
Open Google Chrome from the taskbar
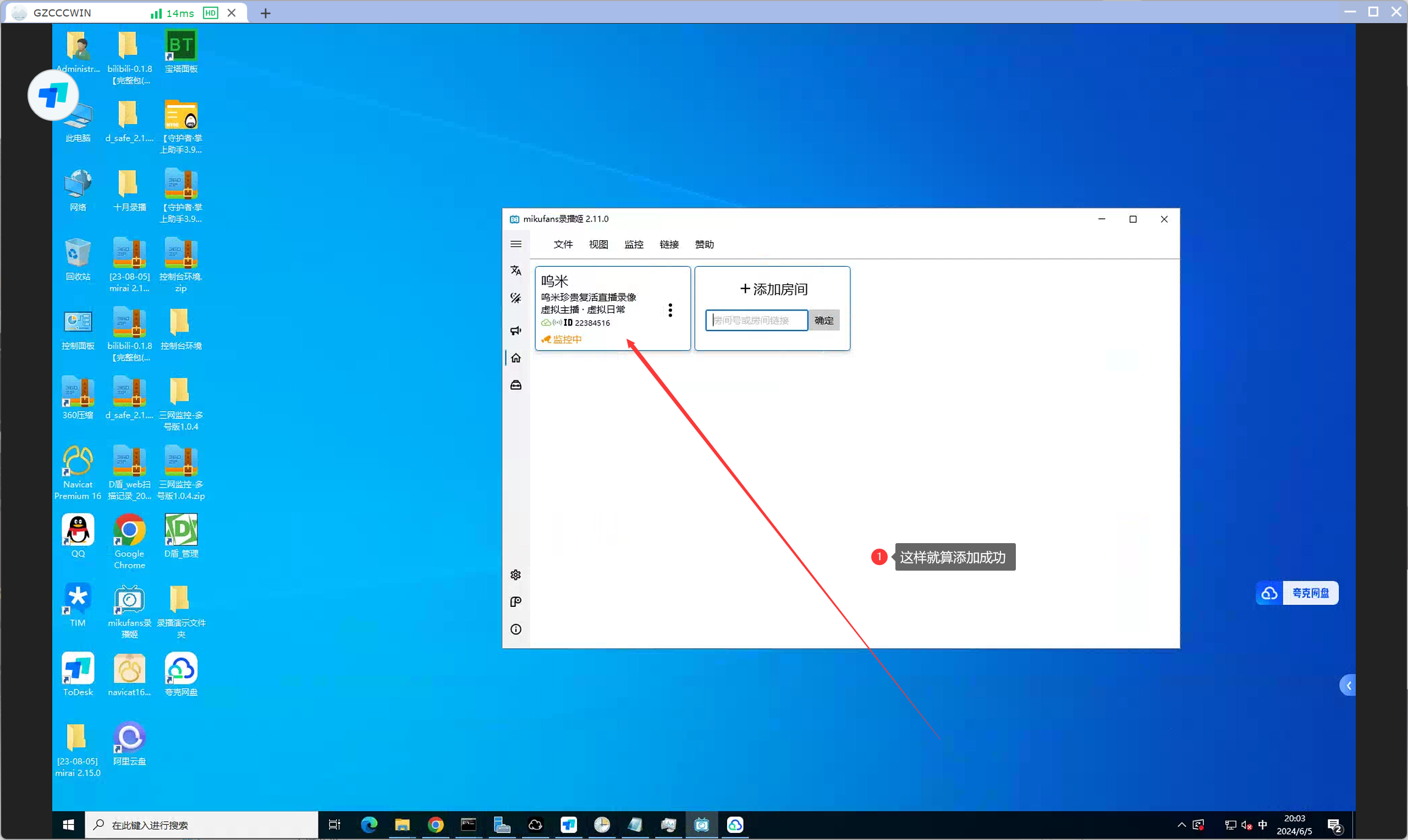click(x=436, y=825)
